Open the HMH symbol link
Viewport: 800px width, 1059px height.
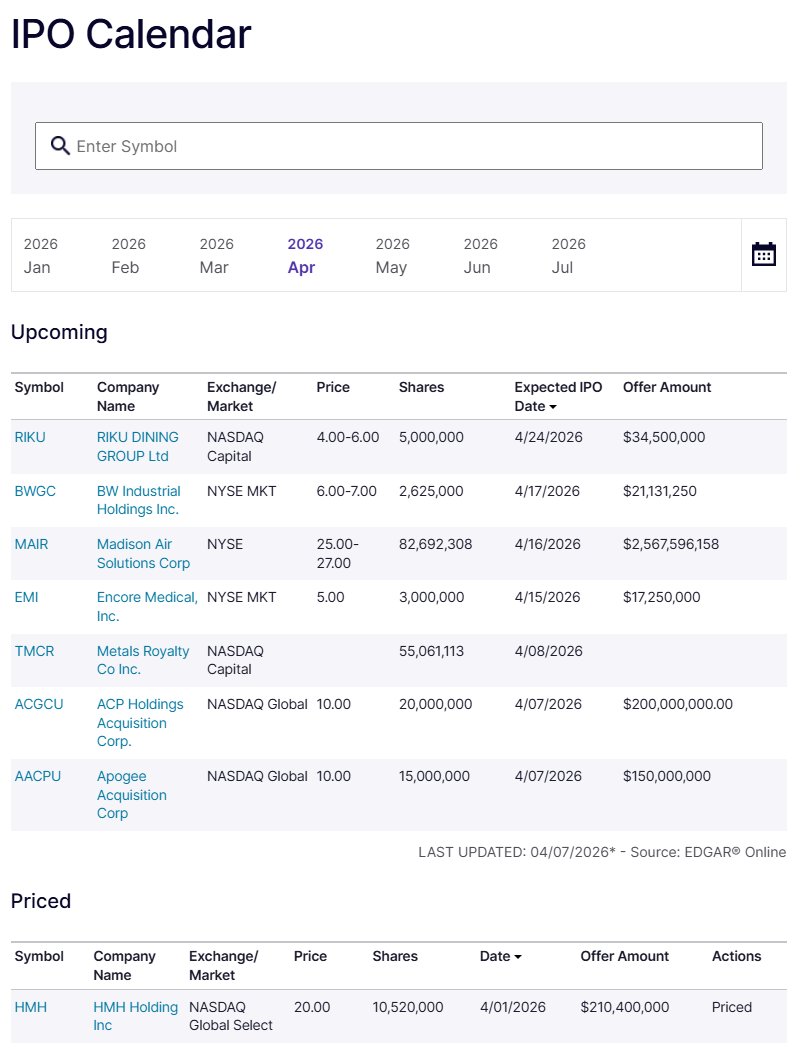coord(31,1007)
